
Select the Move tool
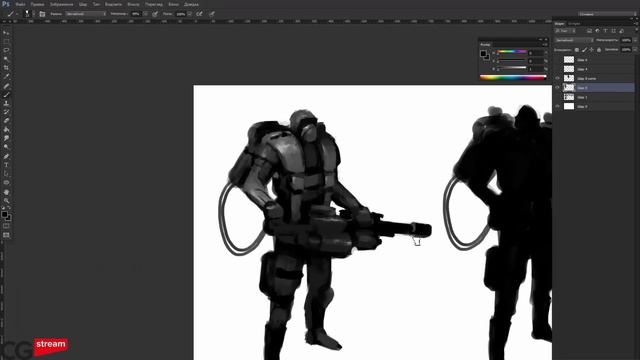tap(6, 33)
